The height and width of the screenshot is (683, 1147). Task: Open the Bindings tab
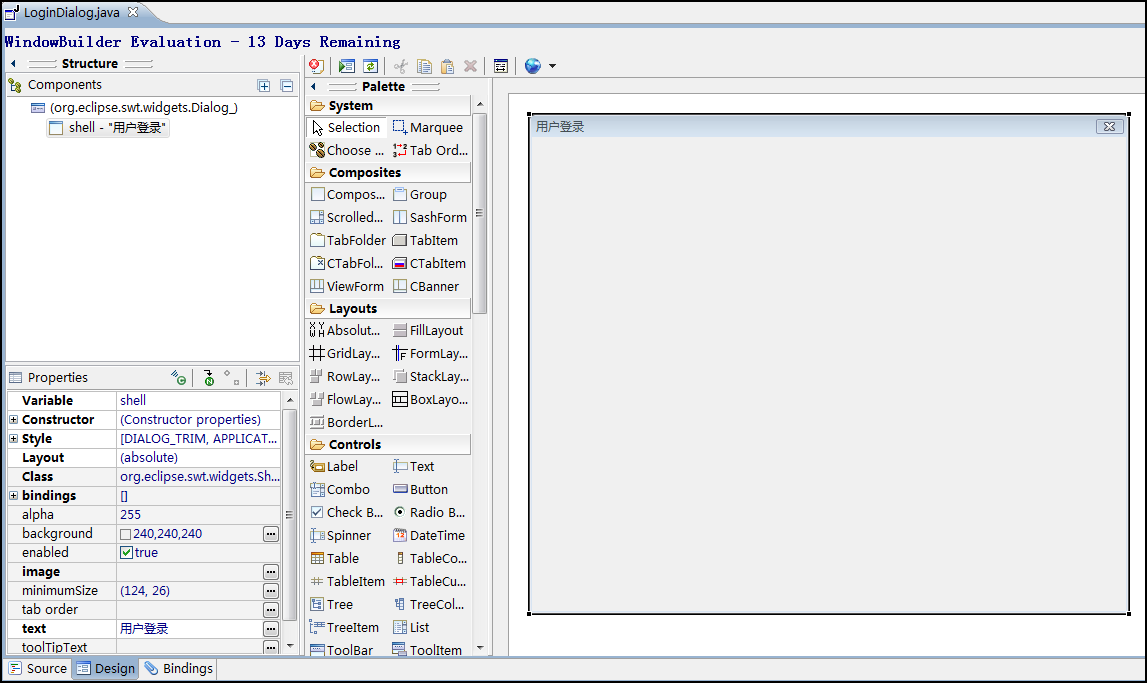click(178, 669)
